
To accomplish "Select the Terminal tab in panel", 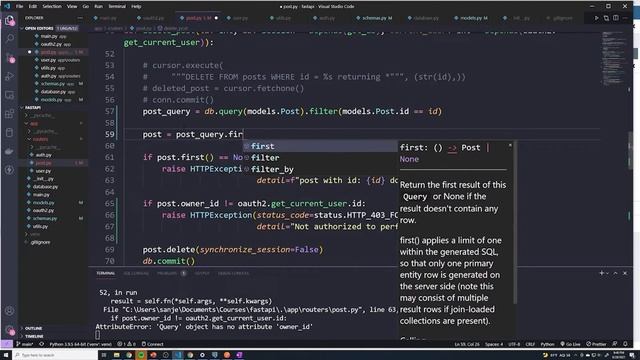I will tap(106, 273).
